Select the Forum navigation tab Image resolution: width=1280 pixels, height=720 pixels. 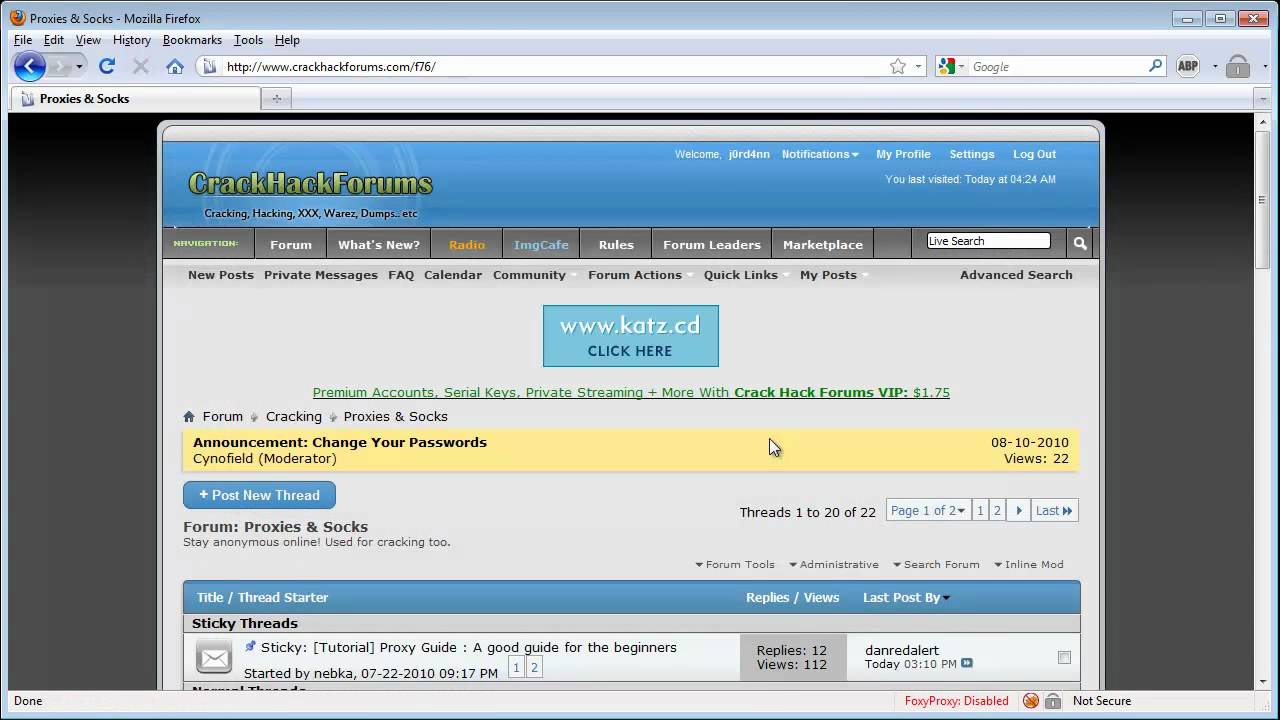coord(291,244)
